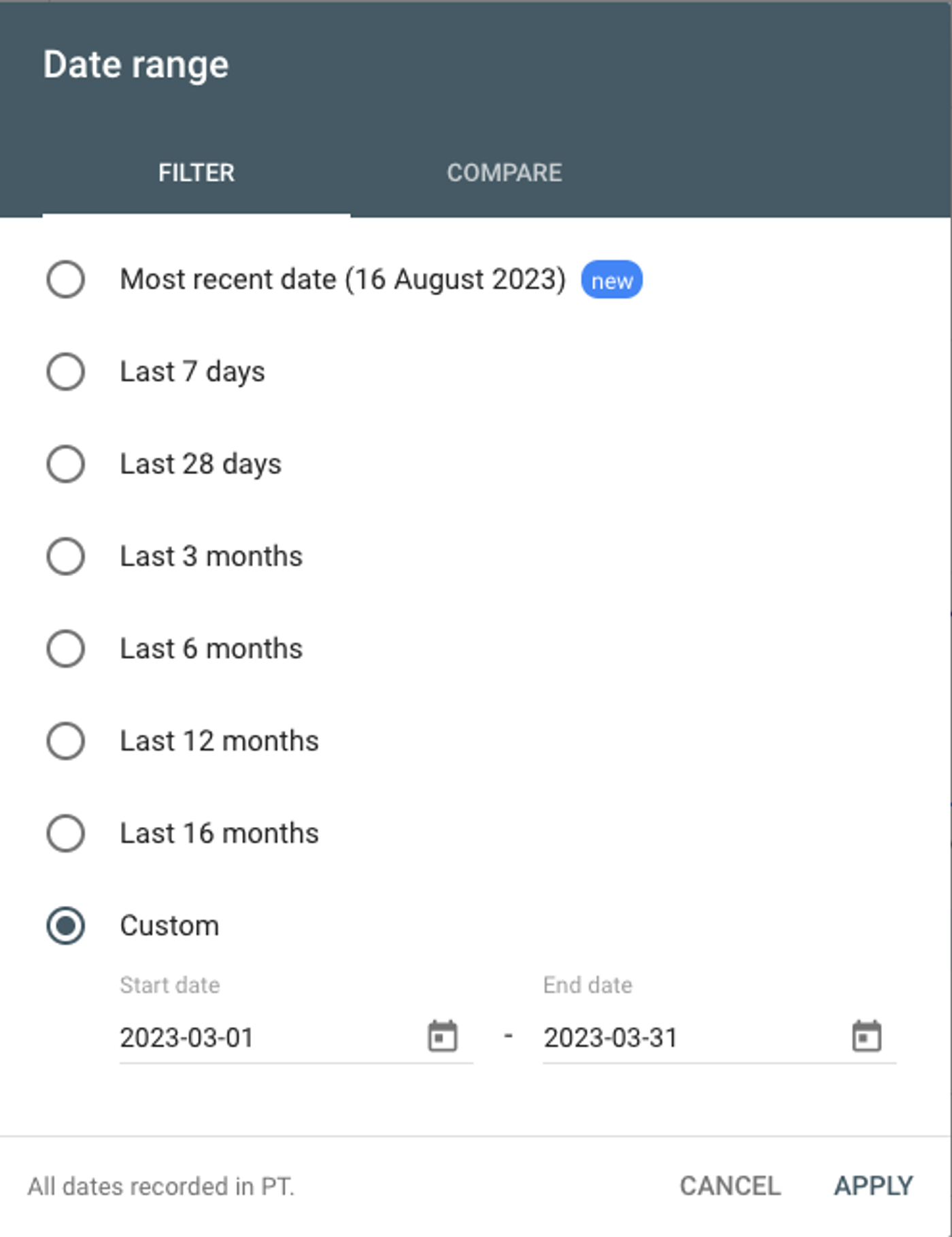Click the dash between the date fields

pyautogui.click(x=507, y=1036)
